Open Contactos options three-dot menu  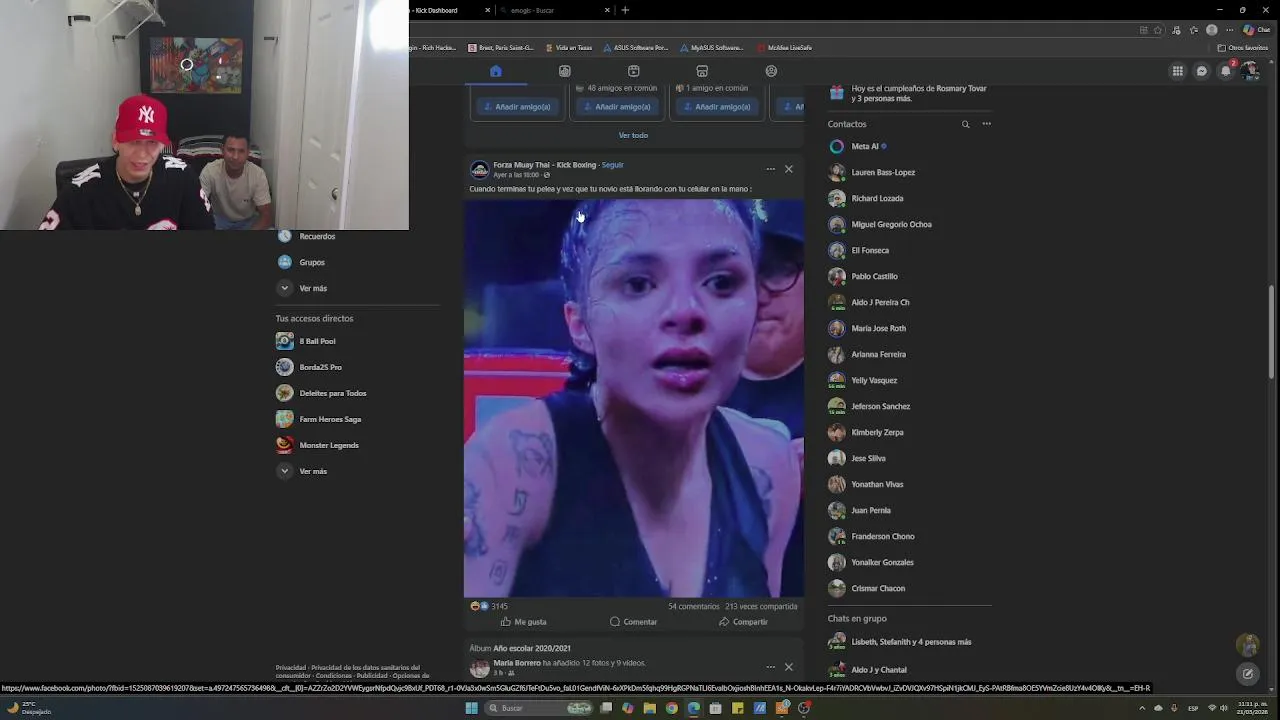(986, 124)
